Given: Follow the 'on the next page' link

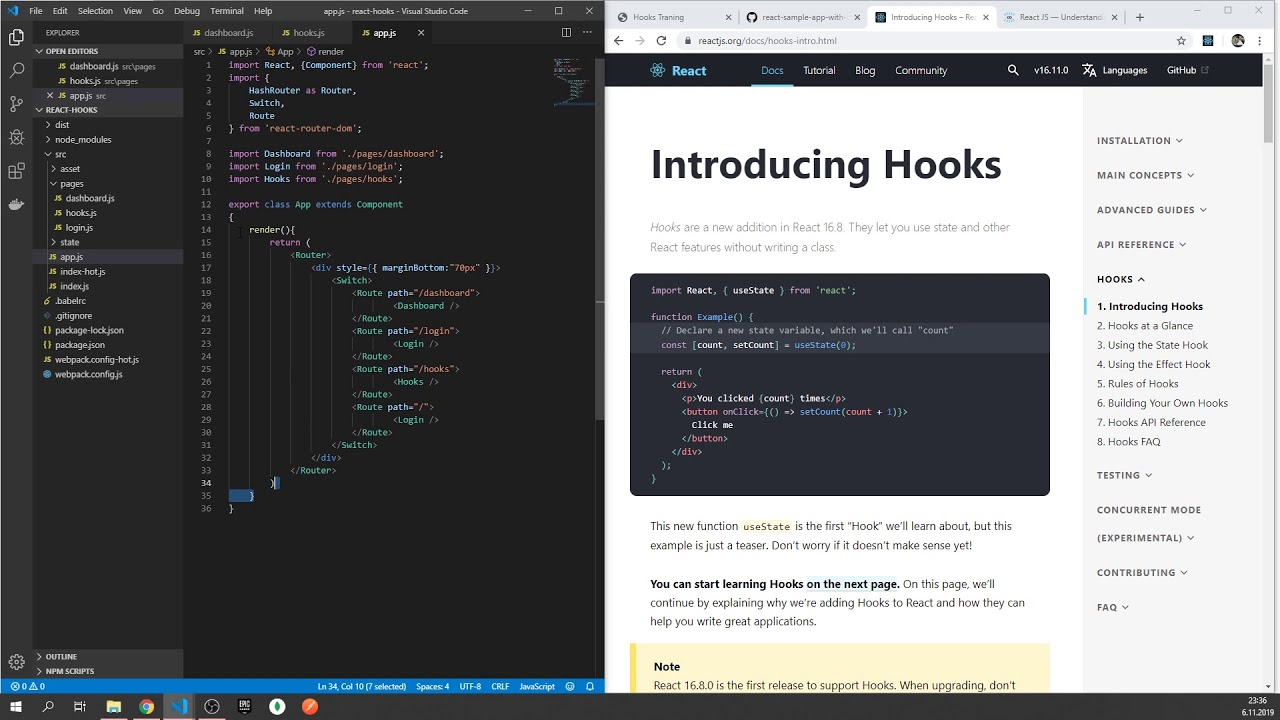Looking at the screenshot, I should click(x=853, y=584).
